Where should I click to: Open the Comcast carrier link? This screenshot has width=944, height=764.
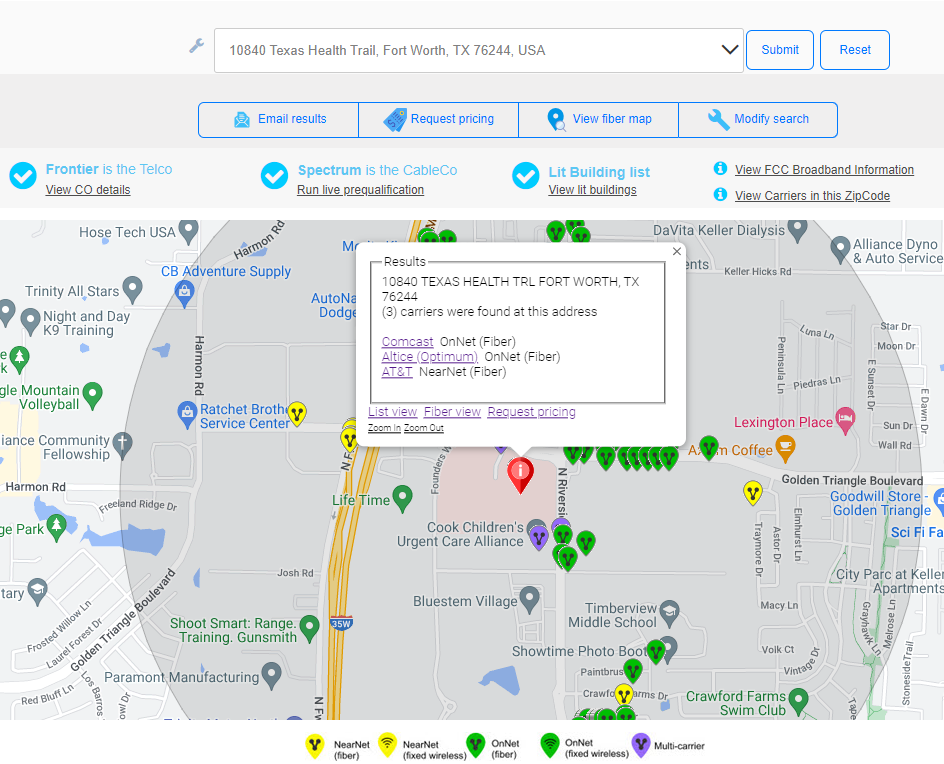click(x=408, y=341)
